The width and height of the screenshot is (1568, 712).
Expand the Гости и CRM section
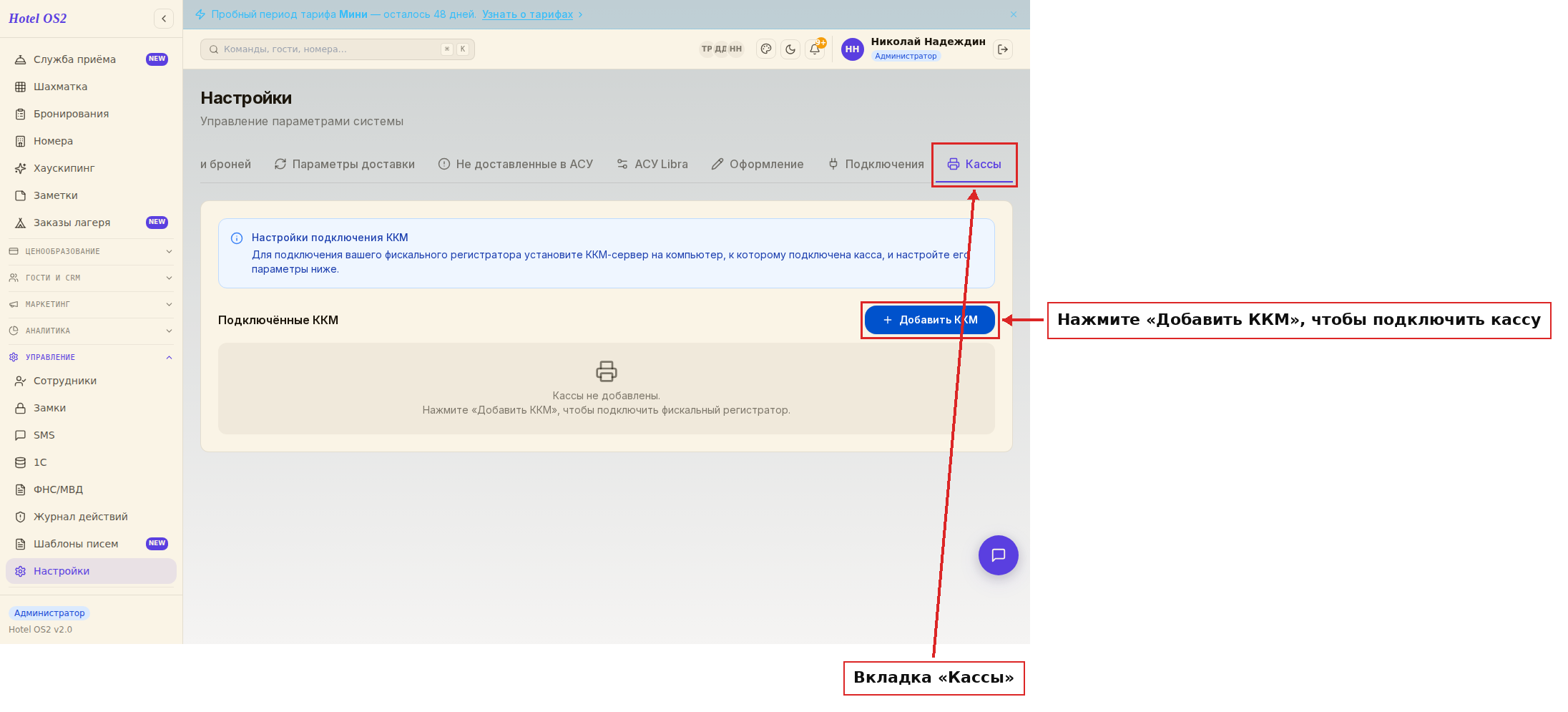tap(91, 278)
